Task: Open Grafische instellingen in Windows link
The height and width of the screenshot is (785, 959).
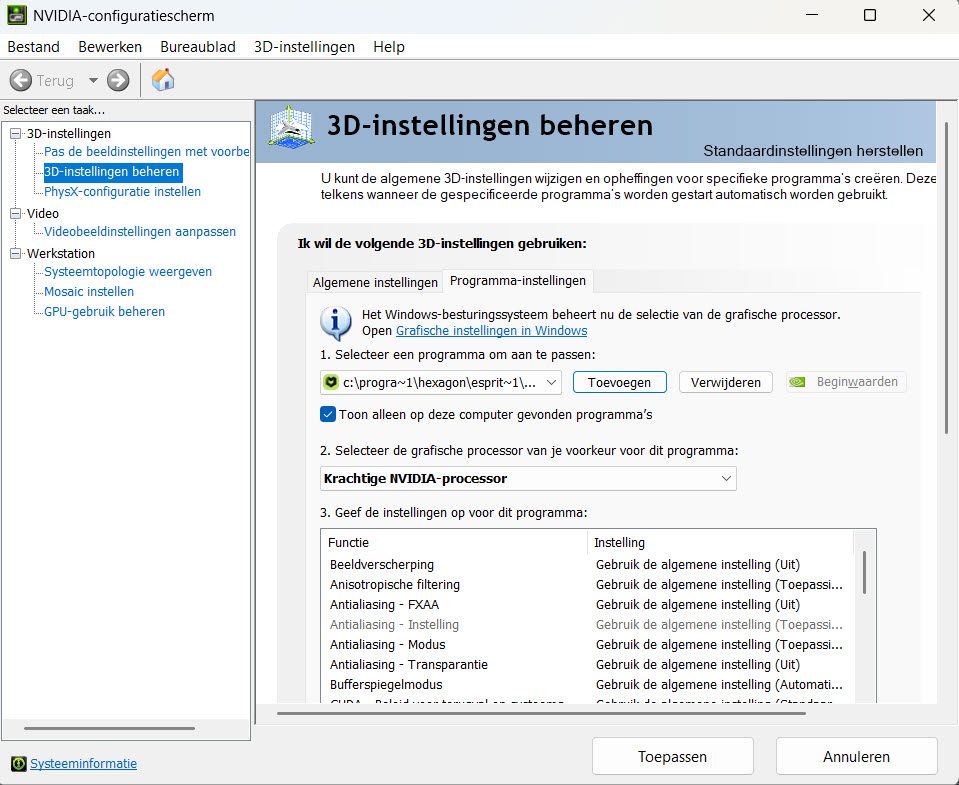Action: 491,331
